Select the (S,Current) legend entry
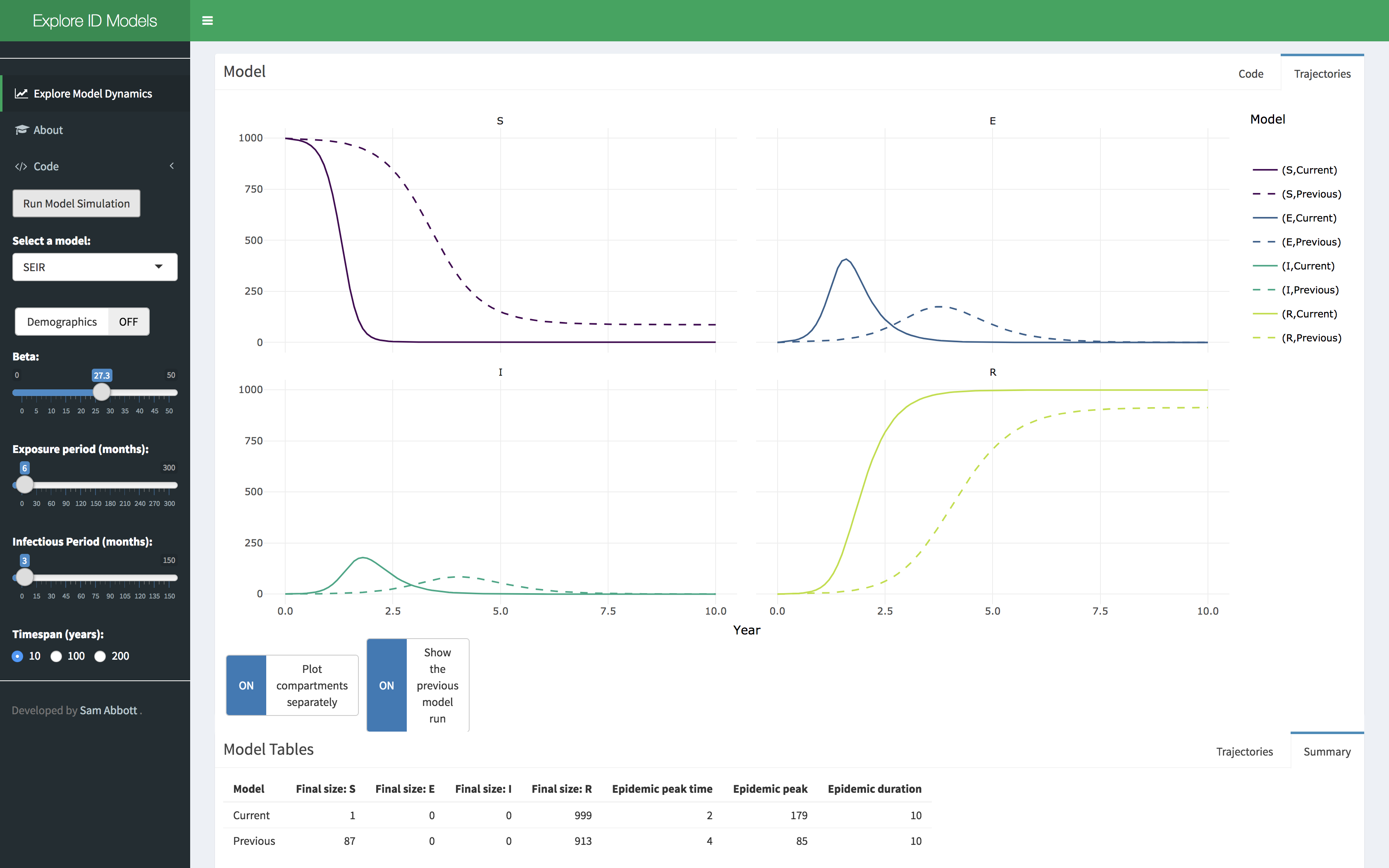Image resolution: width=1389 pixels, height=868 pixels. pyautogui.click(x=1309, y=169)
